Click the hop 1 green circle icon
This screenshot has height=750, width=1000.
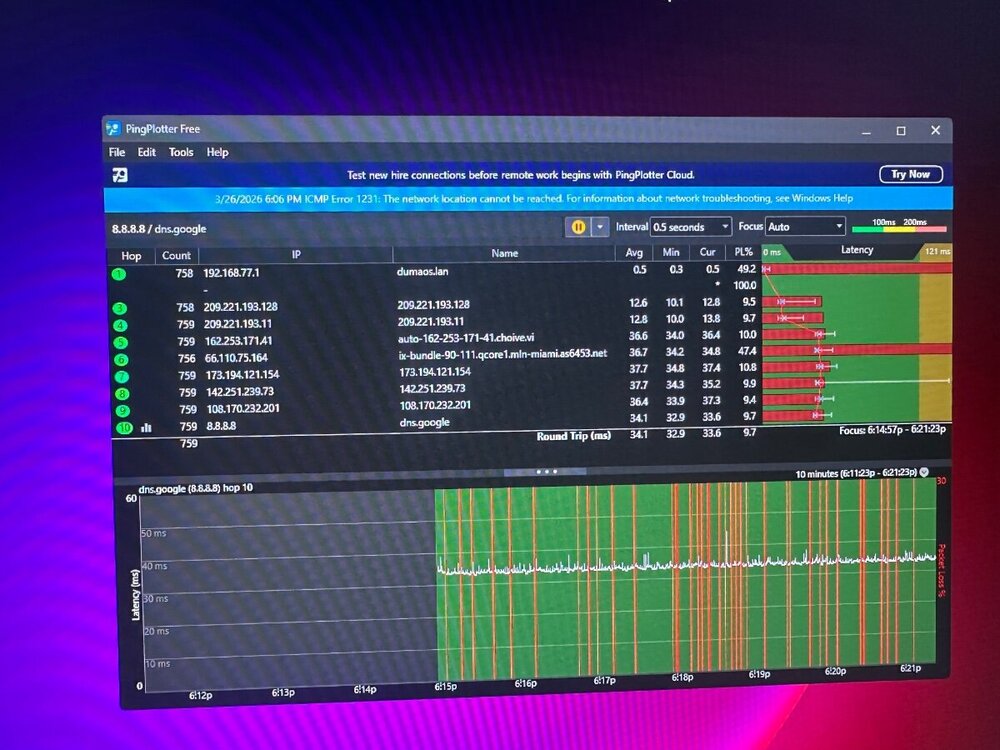120,274
